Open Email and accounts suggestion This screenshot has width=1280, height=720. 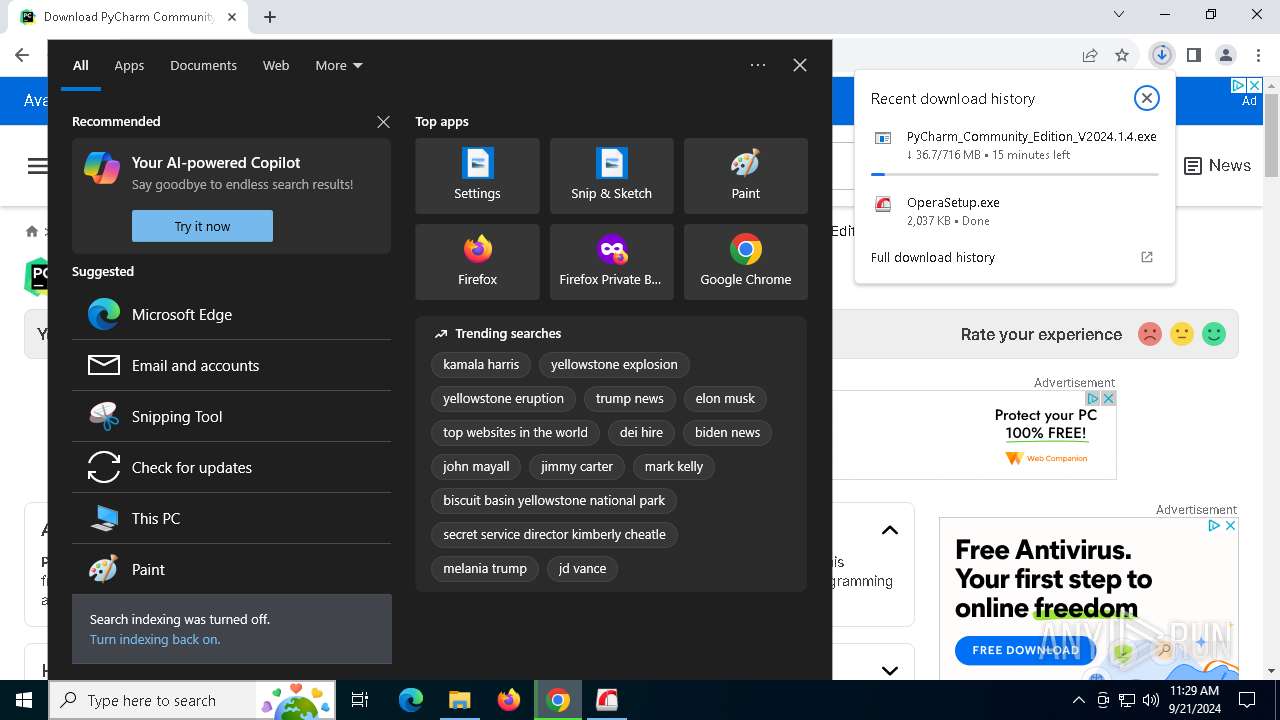(231, 365)
